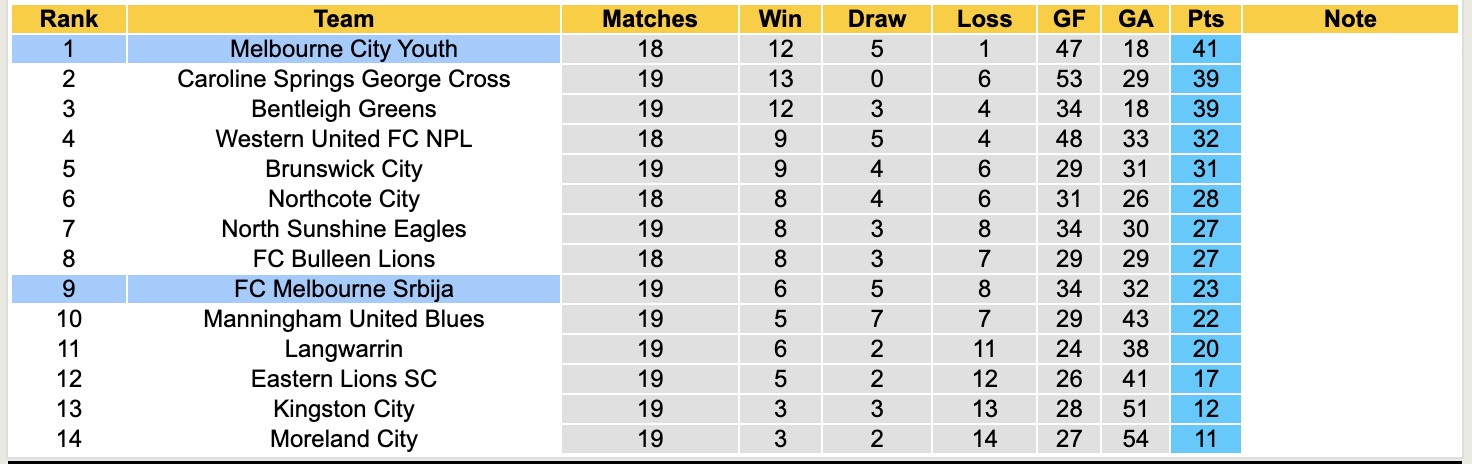This screenshot has height=464, width=1472.
Task: Click the Team column header
Action: (x=343, y=19)
